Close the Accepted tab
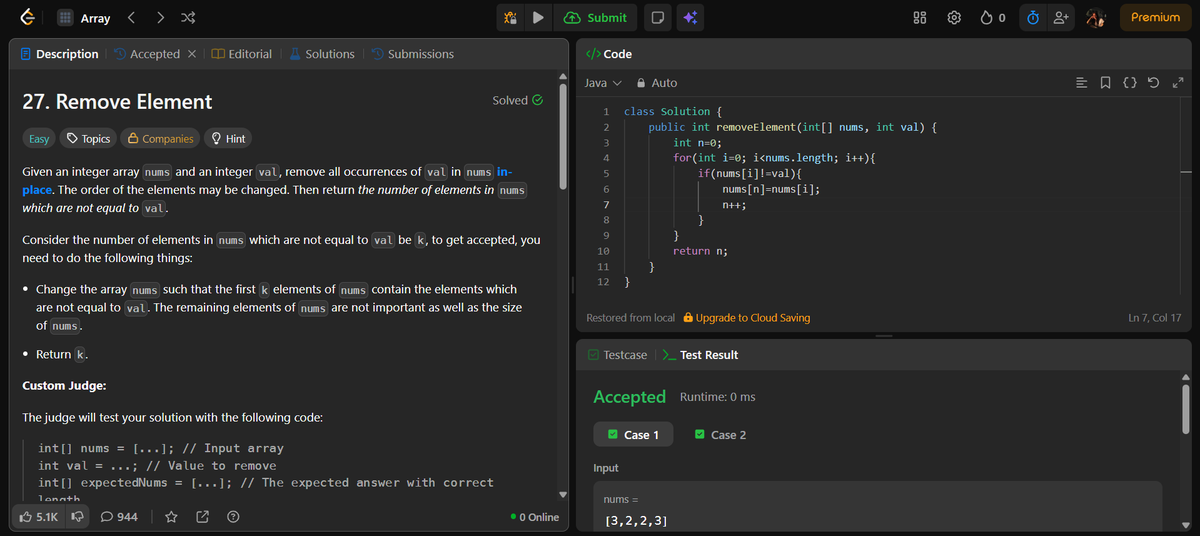This screenshot has width=1200, height=536. pyautogui.click(x=192, y=54)
